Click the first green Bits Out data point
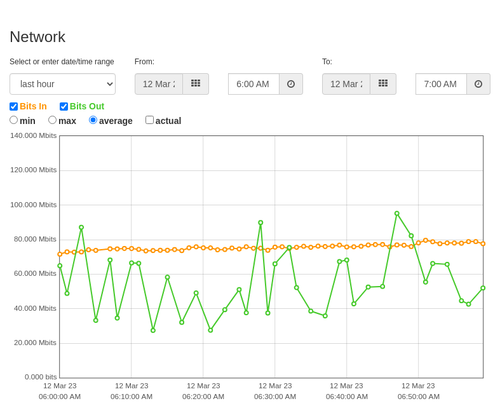500x403 pixels. 60,266
